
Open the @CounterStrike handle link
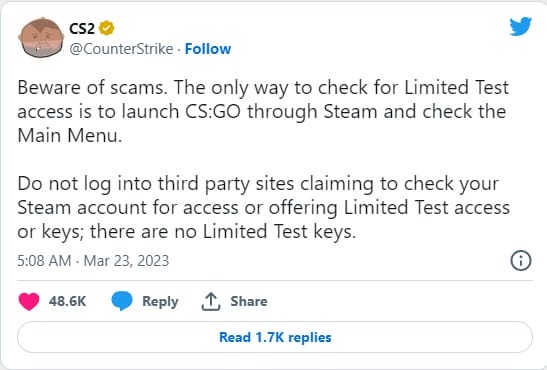(121, 49)
